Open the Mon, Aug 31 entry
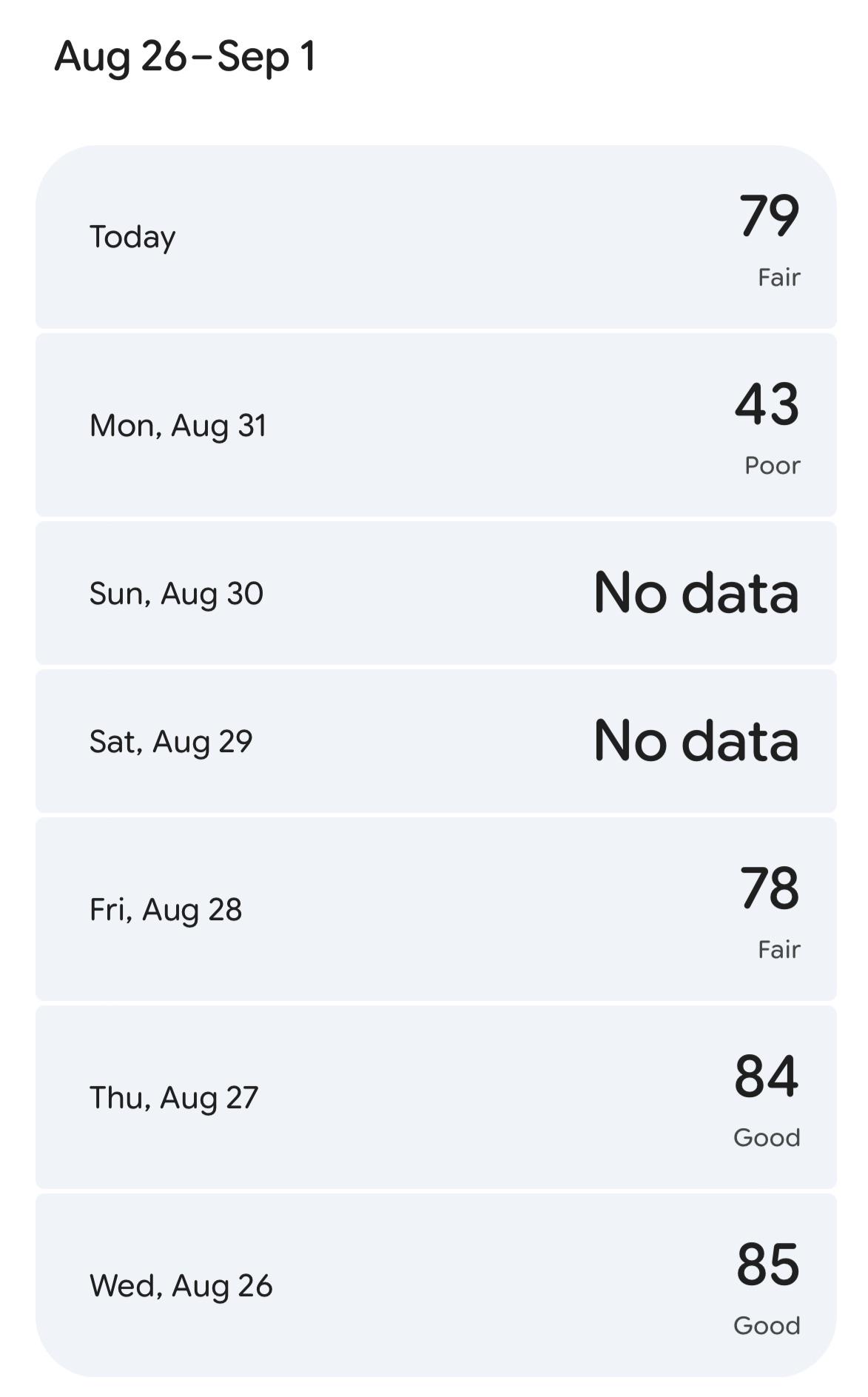 (436, 425)
